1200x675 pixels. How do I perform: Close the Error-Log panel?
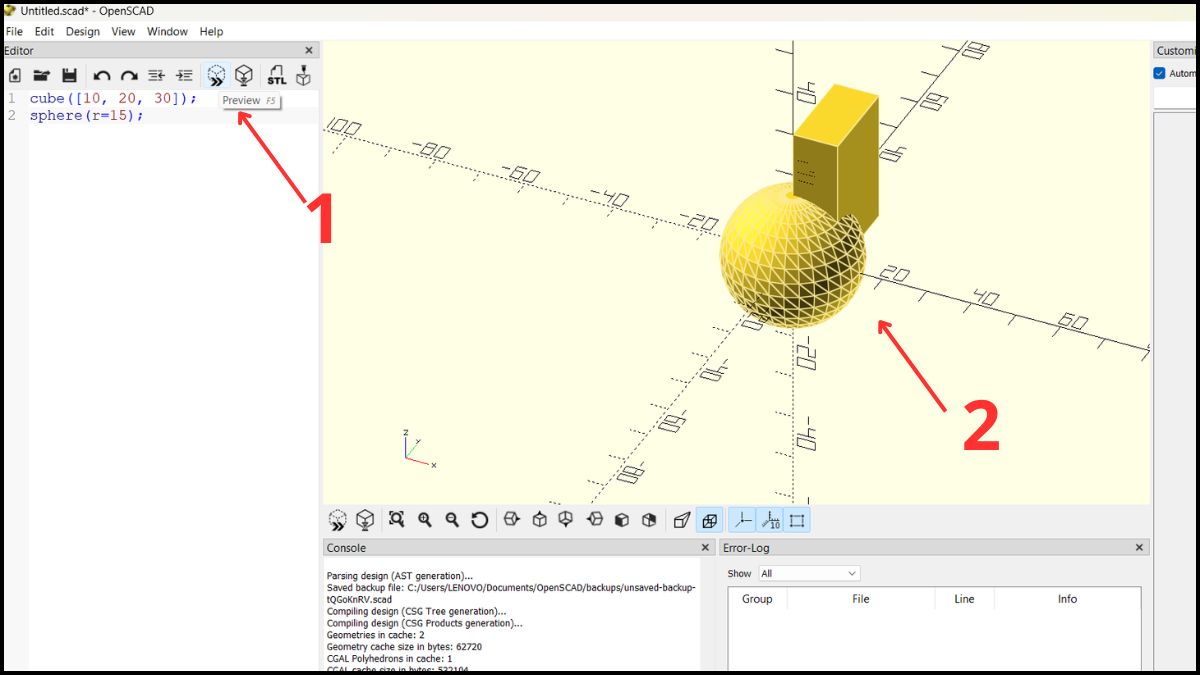[x=1139, y=548]
